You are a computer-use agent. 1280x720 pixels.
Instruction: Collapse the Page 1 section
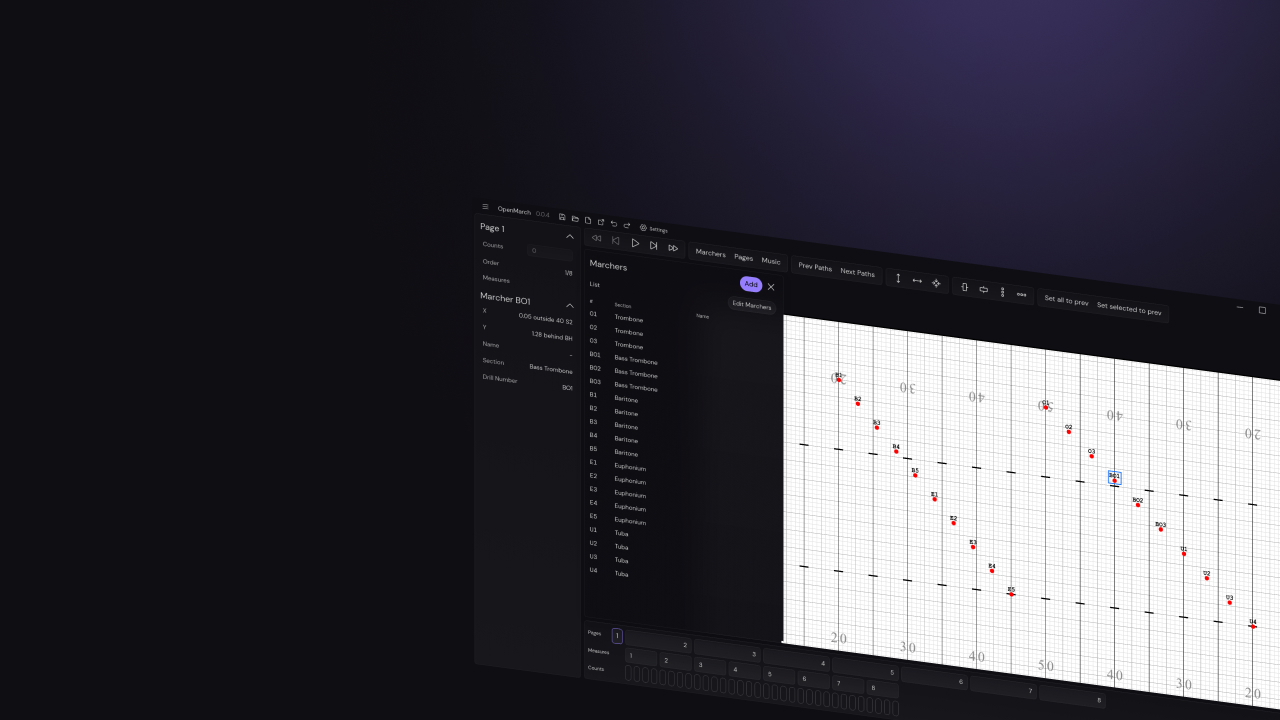[x=570, y=237]
